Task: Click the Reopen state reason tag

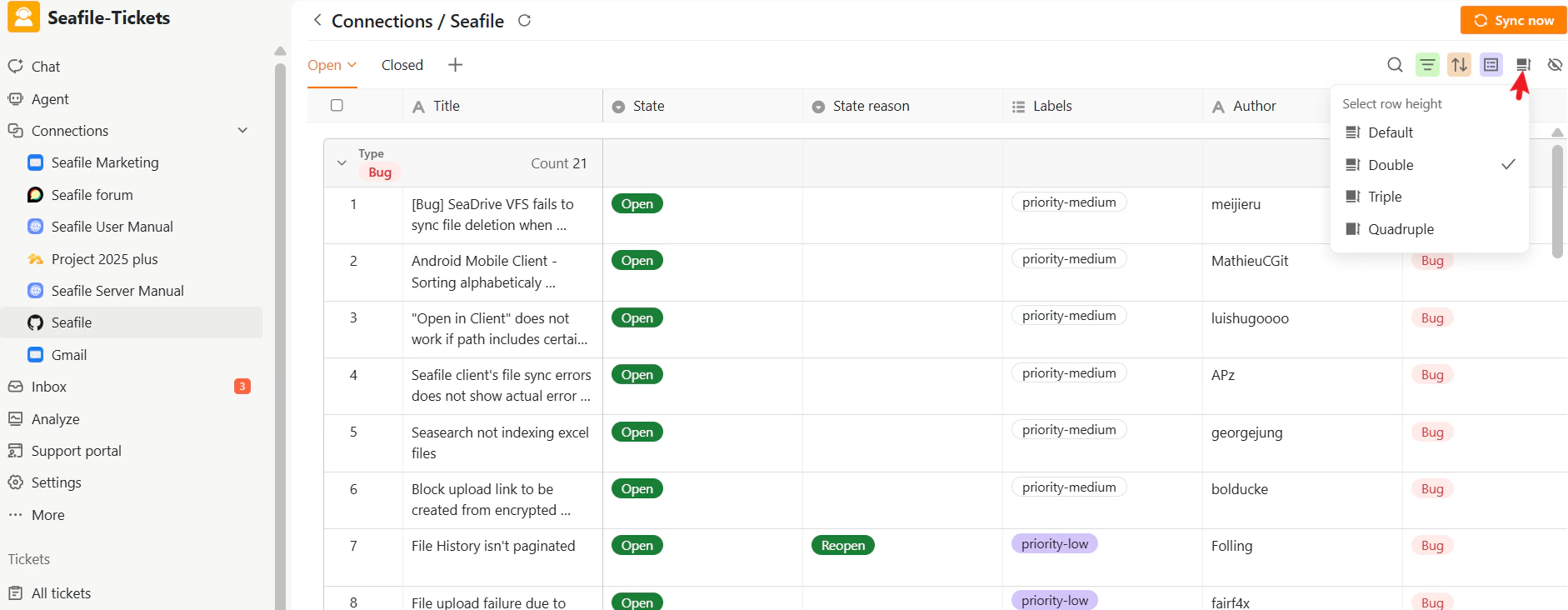Action: (843, 545)
